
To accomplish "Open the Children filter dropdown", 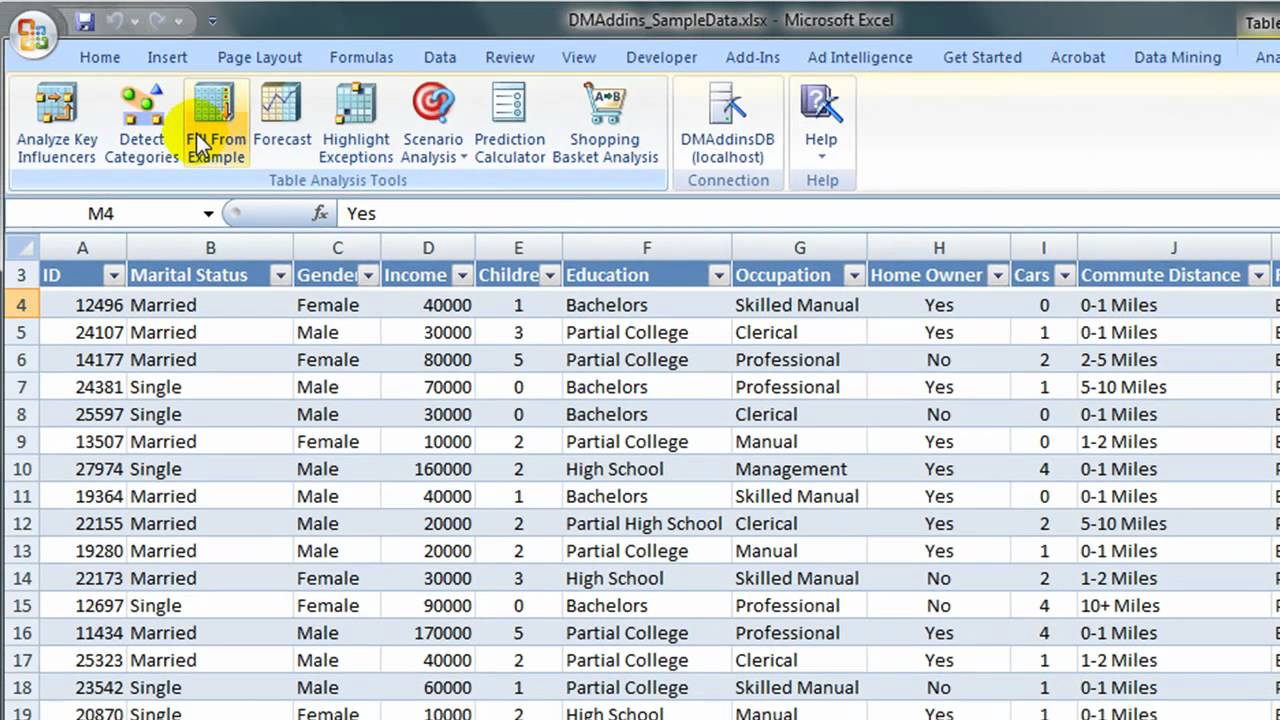I will click(550, 275).
